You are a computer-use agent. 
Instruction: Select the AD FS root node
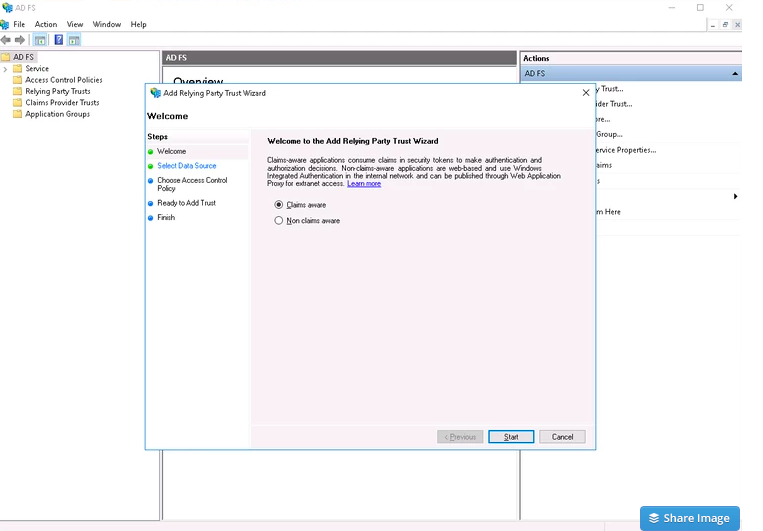point(23,57)
